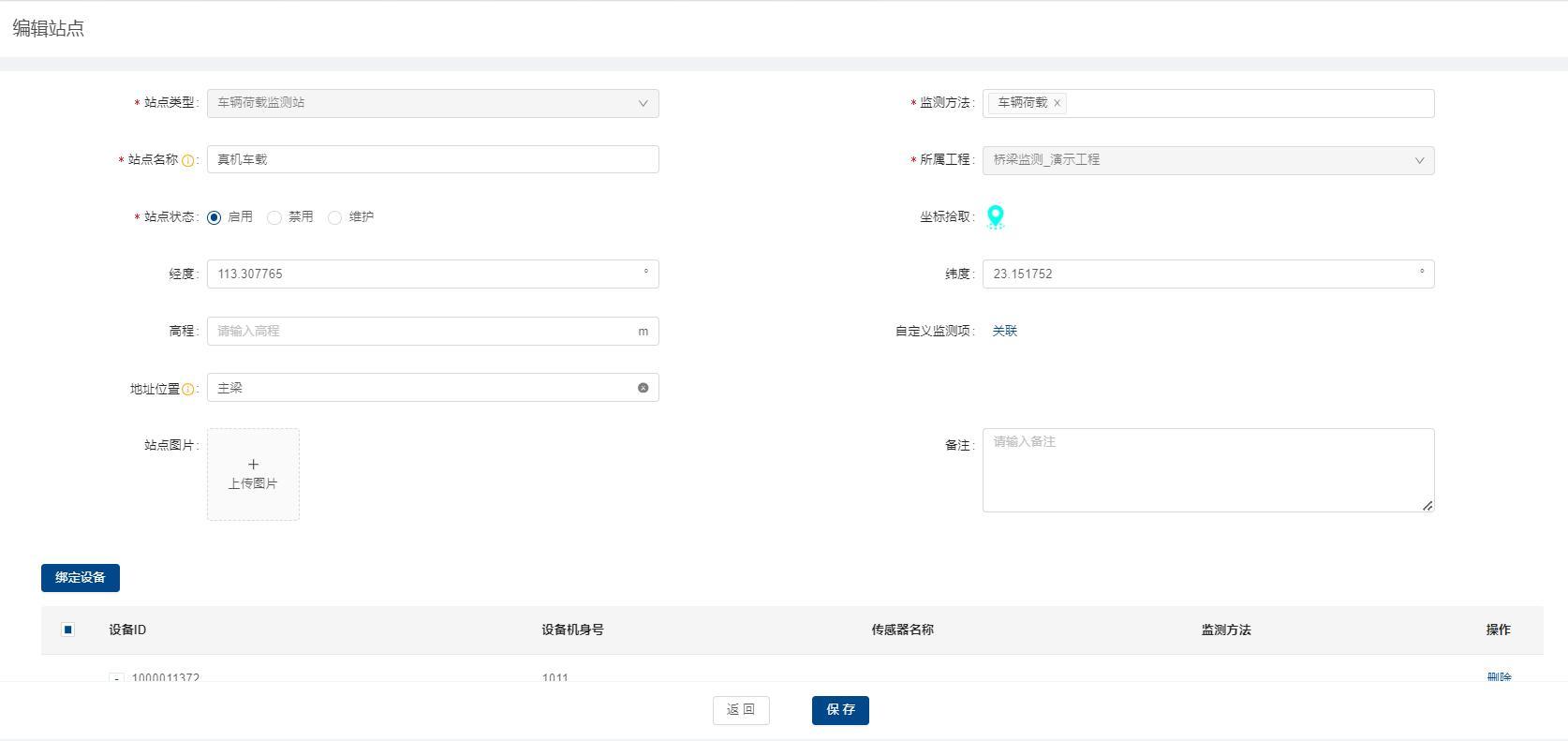This screenshot has height=741, width=1568.
Task: Click the 保存 button
Action: pos(840,710)
